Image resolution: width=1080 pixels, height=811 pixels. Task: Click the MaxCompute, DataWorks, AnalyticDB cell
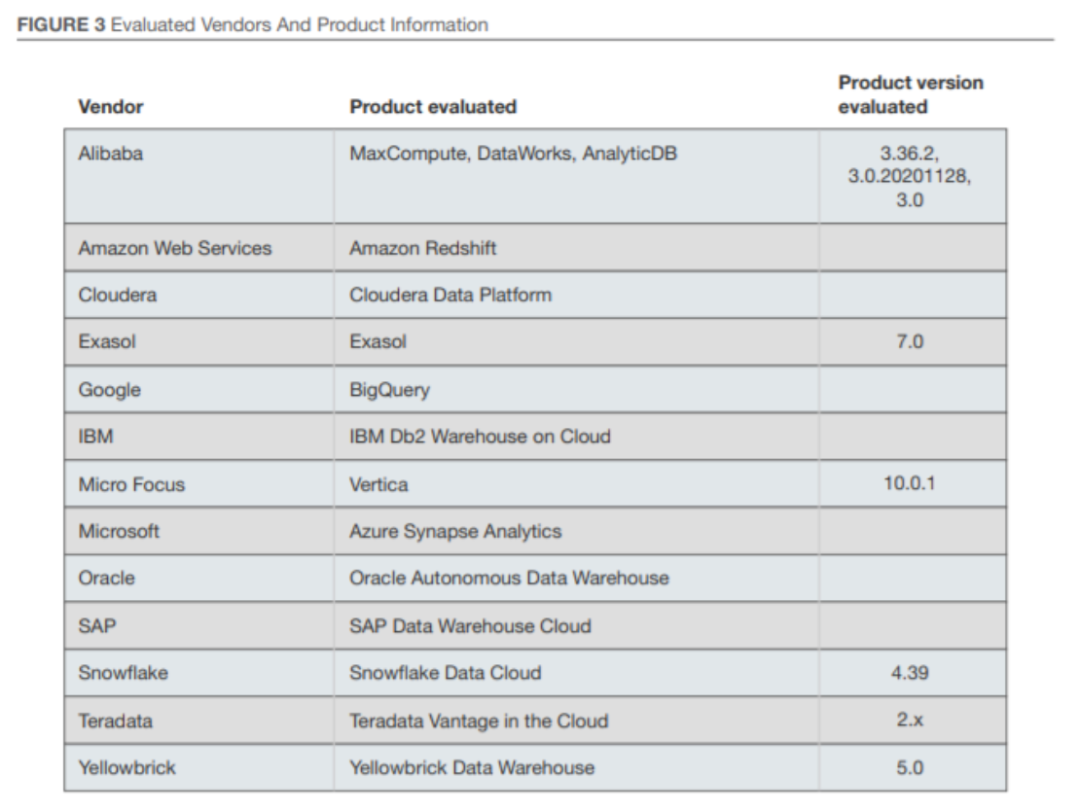tap(513, 154)
